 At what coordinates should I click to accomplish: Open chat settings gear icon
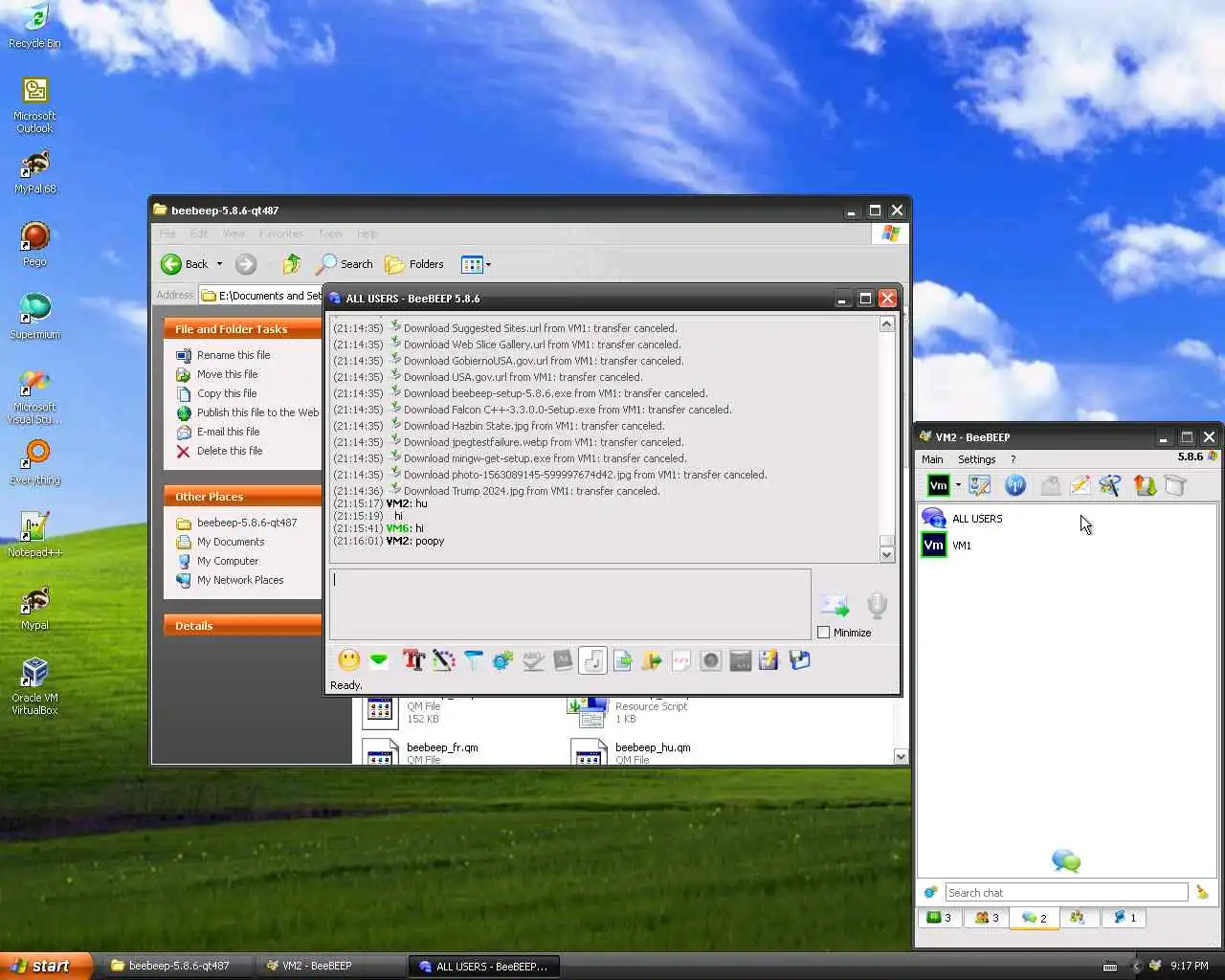pos(502,659)
